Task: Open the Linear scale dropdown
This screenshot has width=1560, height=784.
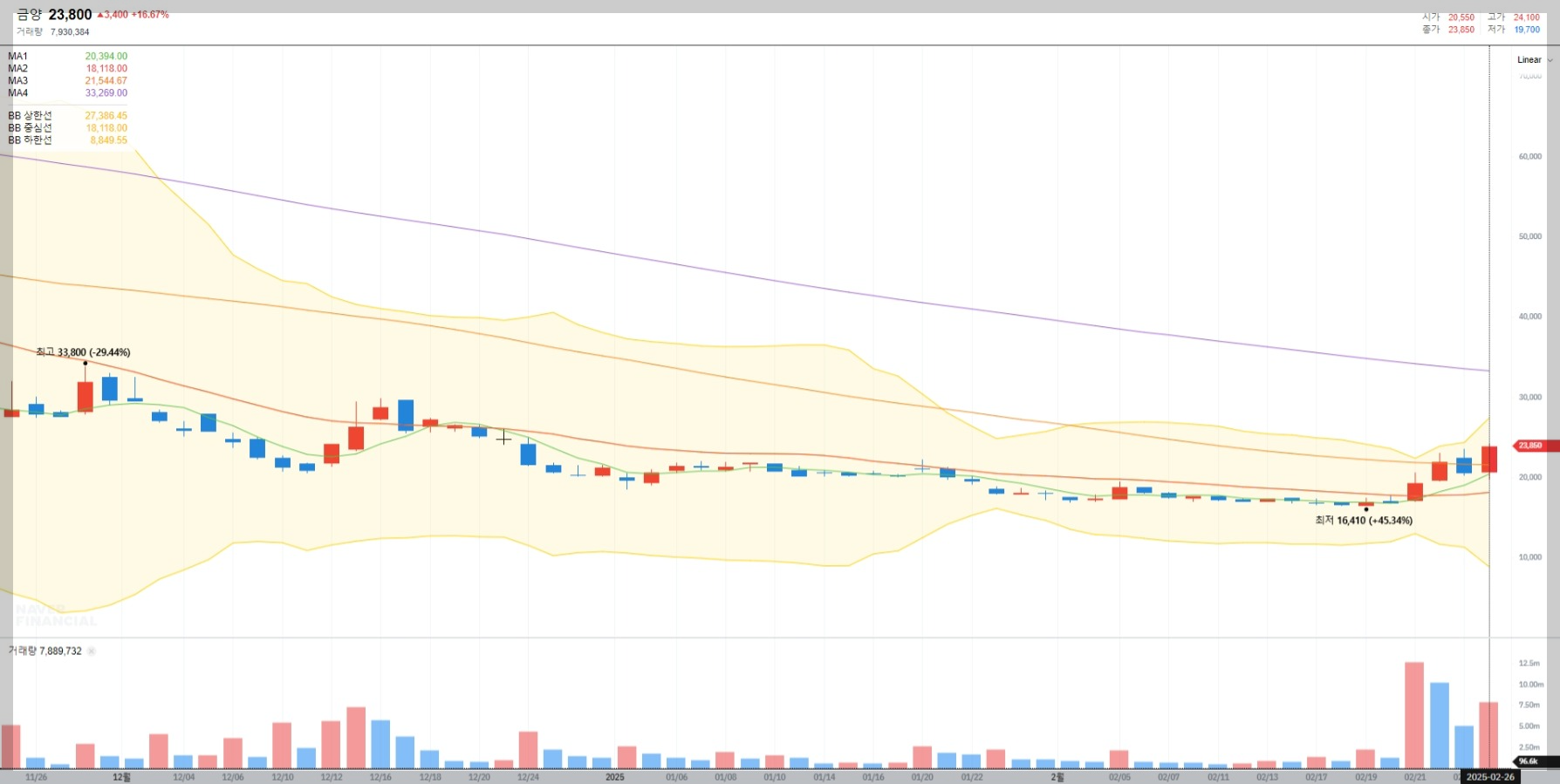Action: 1535,60
